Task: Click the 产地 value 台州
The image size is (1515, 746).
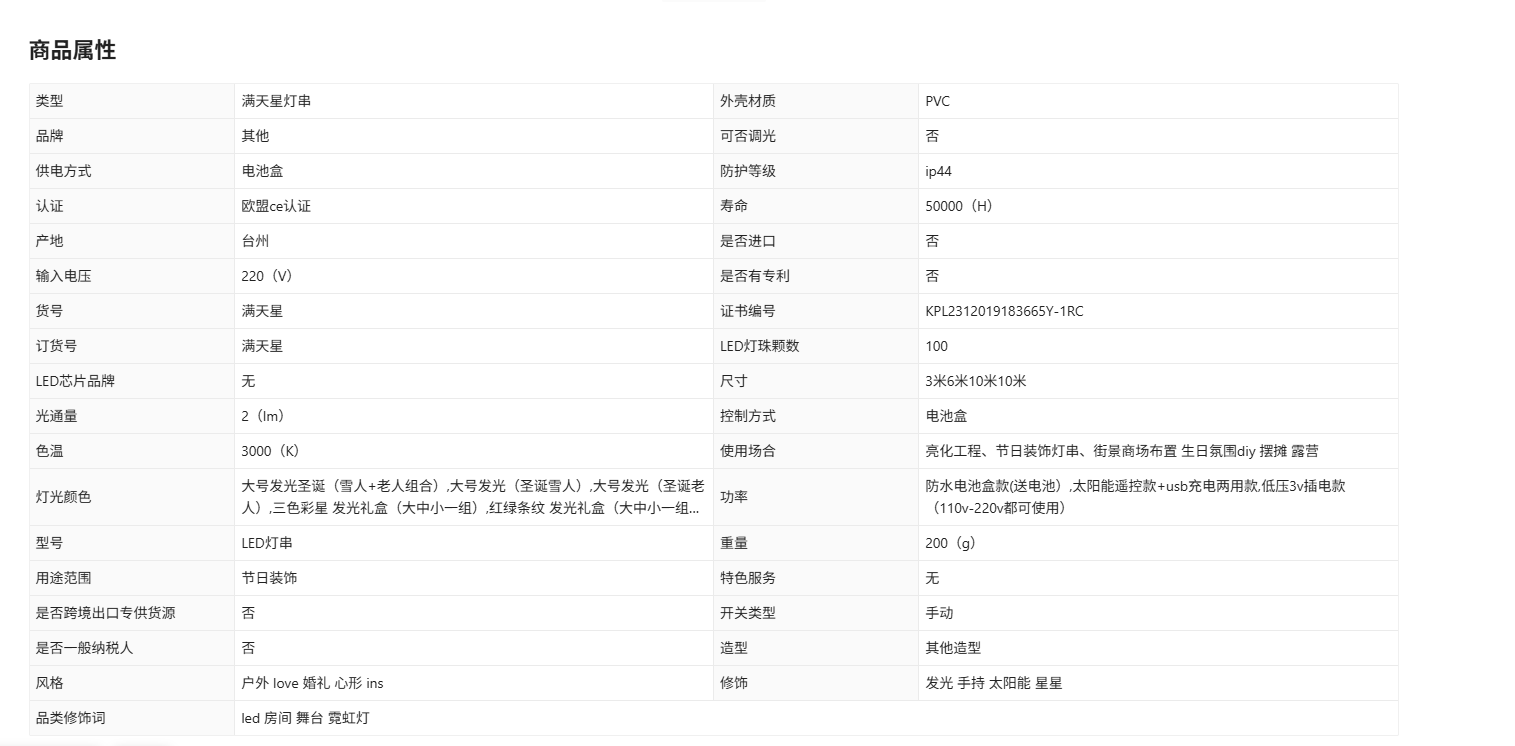Action: pos(255,241)
